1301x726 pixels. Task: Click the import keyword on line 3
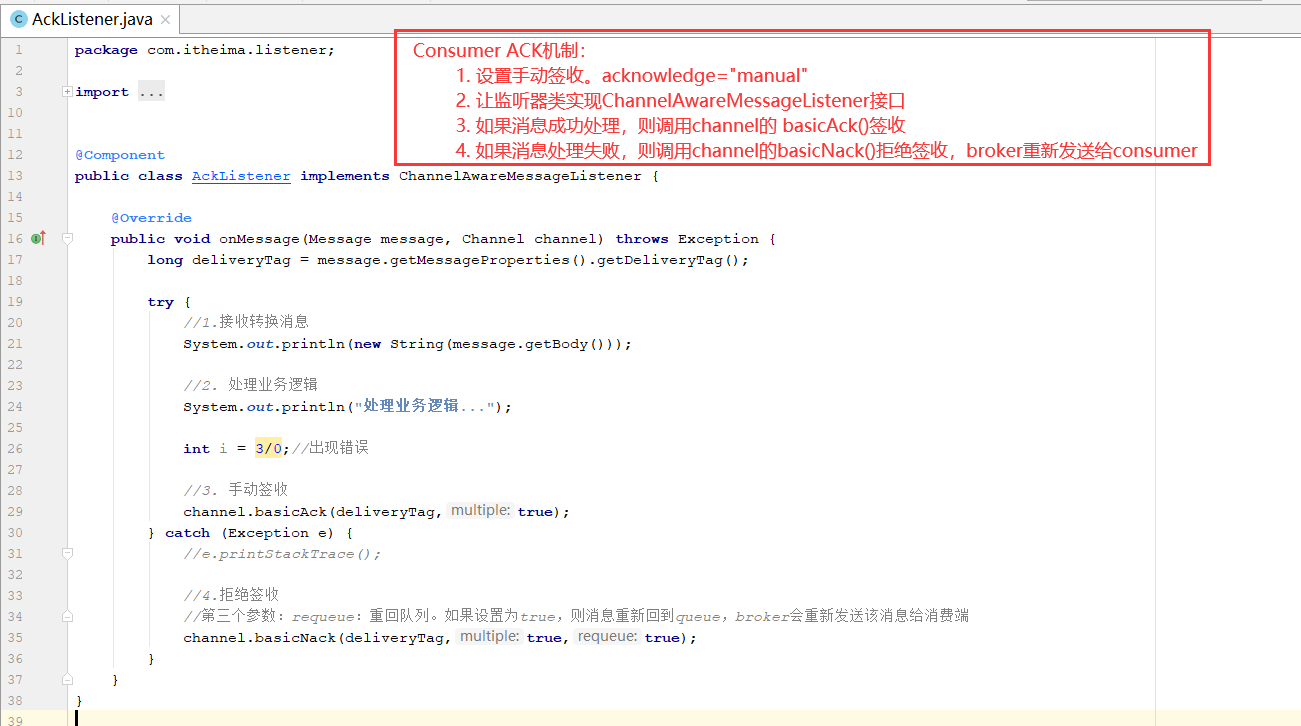102,92
